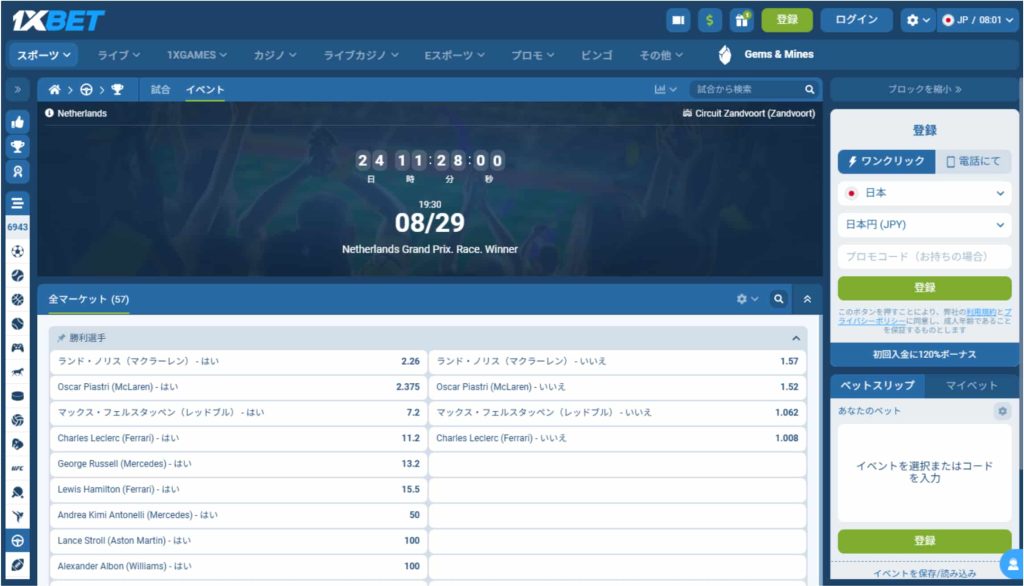Viewport: 1024px width, 586px height.
Task: Switch to the ベットスリップ tab
Action: click(x=878, y=385)
